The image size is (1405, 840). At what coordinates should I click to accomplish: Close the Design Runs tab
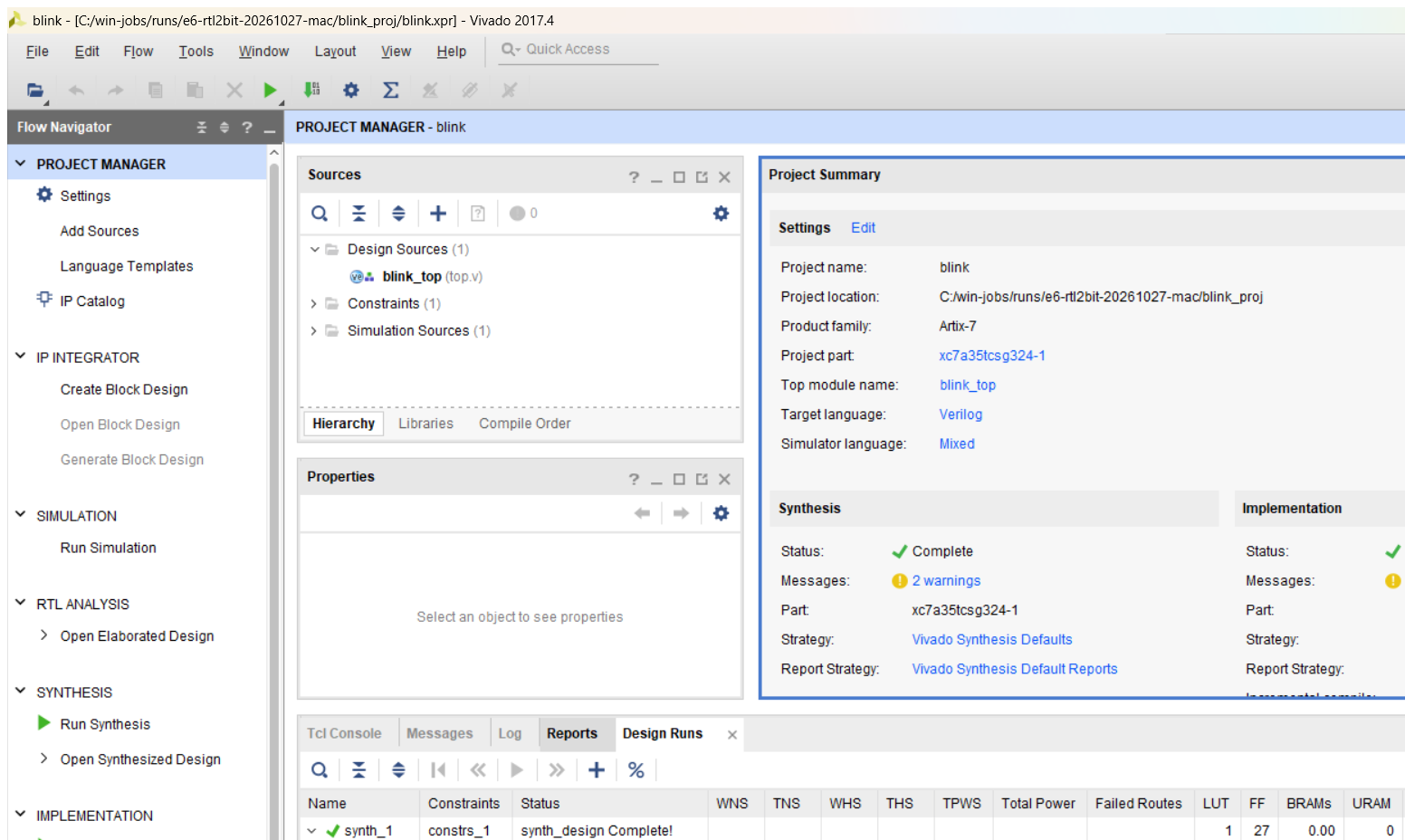pyautogui.click(x=732, y=735)
